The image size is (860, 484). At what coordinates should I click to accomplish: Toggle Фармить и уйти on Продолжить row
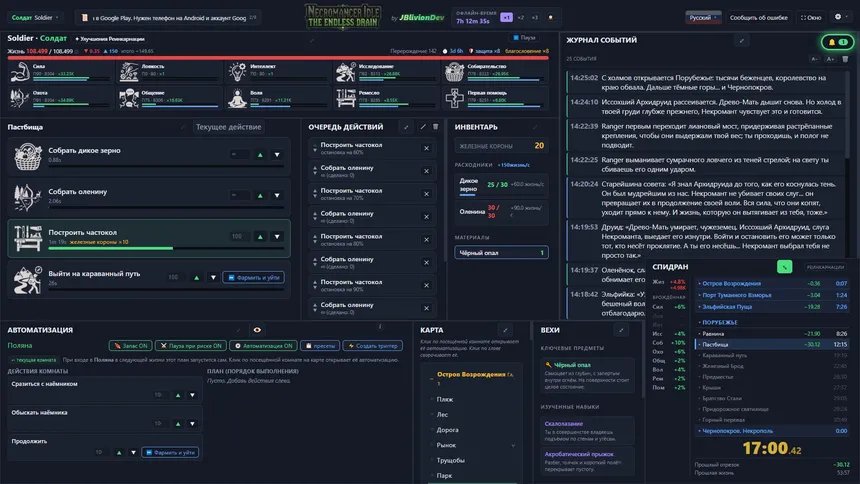point(171,453)
